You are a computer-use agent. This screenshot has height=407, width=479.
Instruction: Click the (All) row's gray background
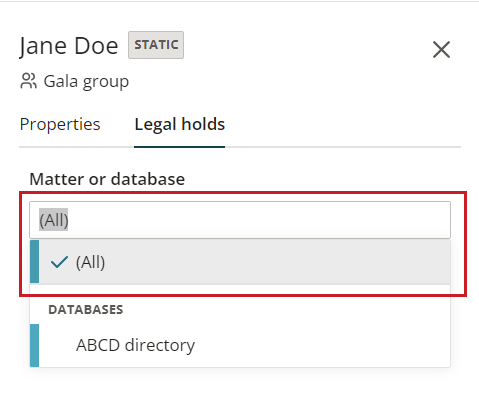pos(277,262)
